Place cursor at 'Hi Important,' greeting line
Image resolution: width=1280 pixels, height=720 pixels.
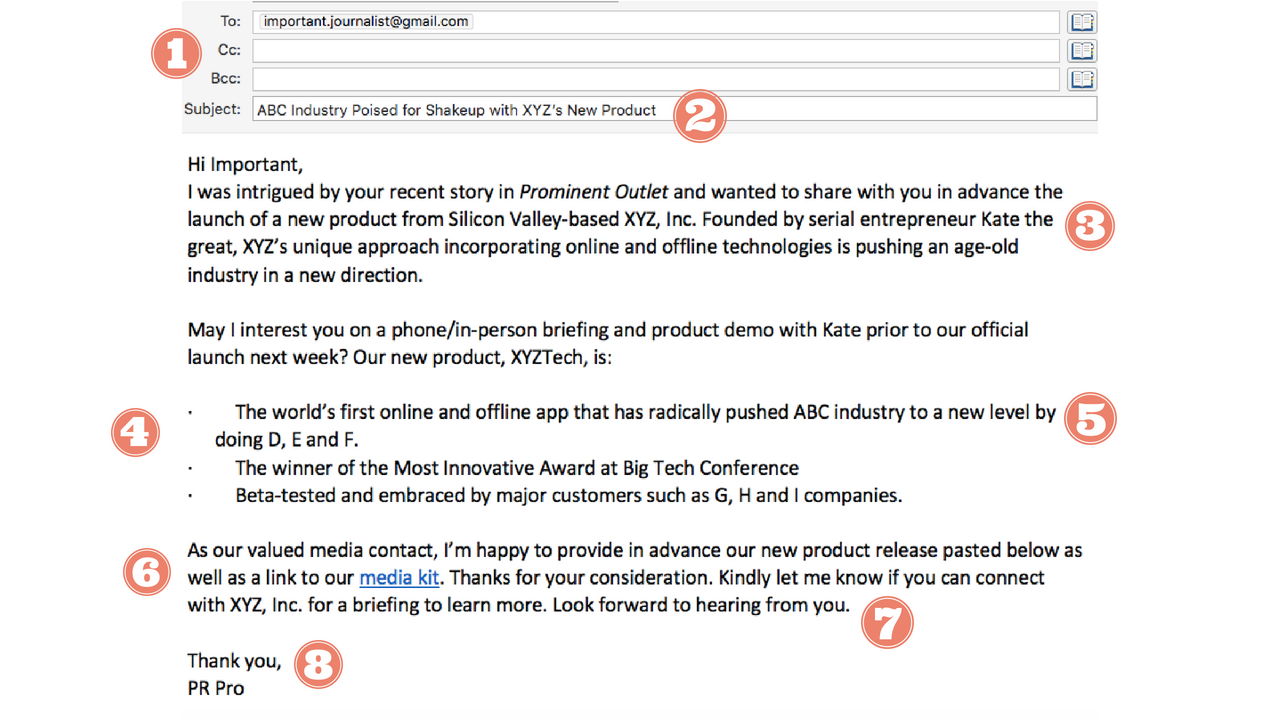(x=245, y=164)
